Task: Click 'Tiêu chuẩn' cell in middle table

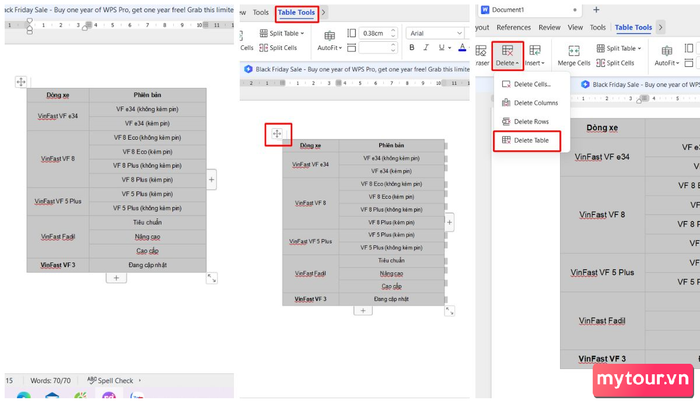Action: pos(391,260)
